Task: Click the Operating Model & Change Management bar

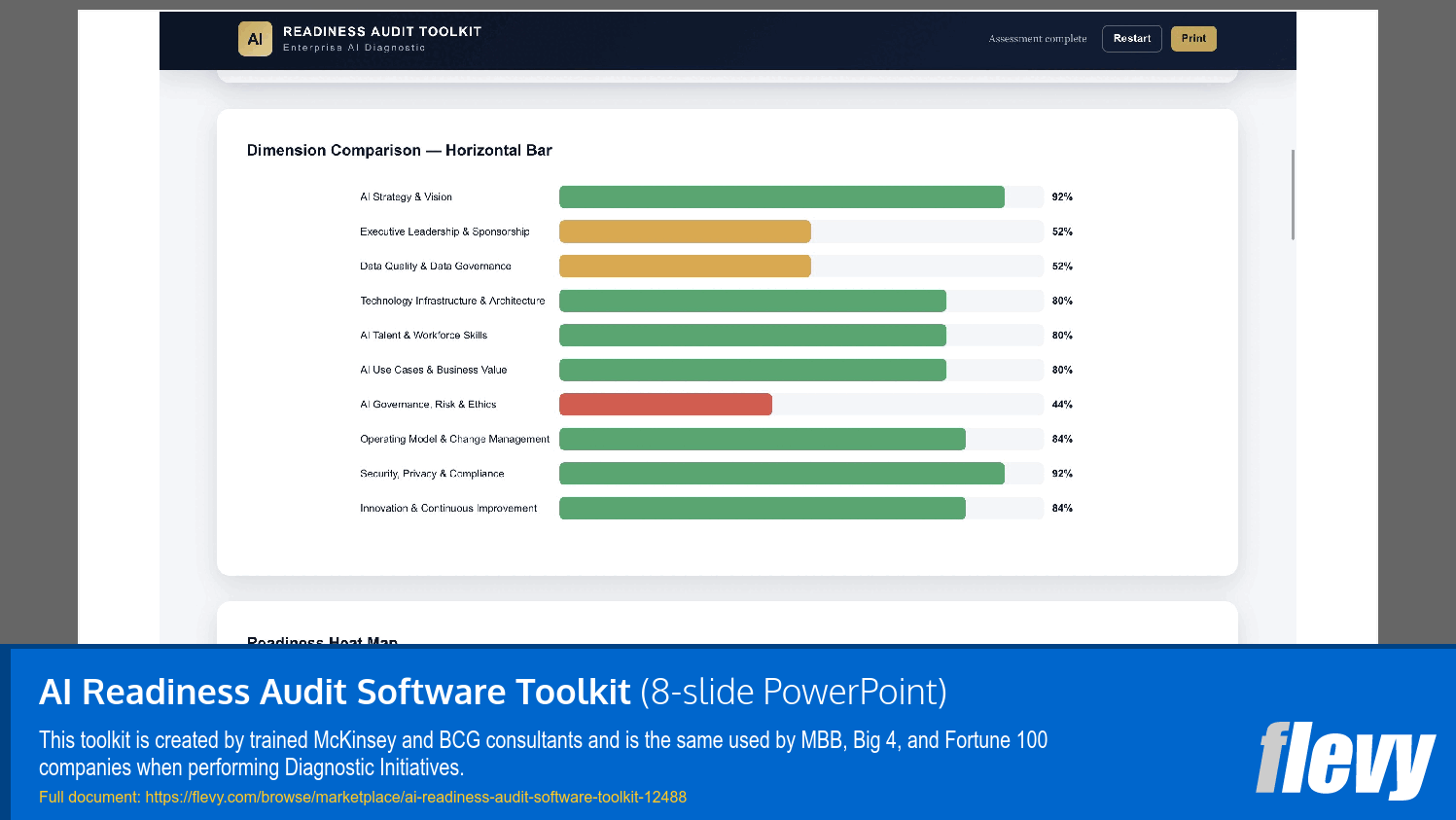Action: [763, 439]
